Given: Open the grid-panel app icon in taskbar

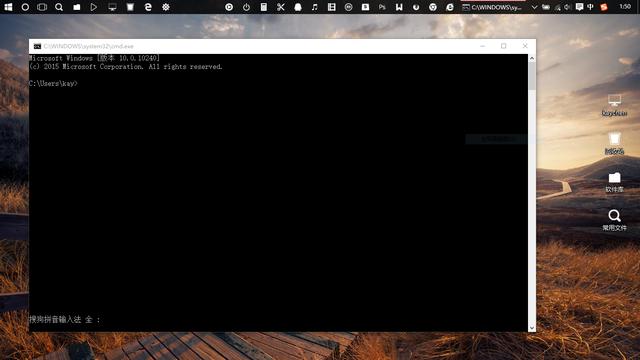Looking at the screenshot, I should 332,7.
